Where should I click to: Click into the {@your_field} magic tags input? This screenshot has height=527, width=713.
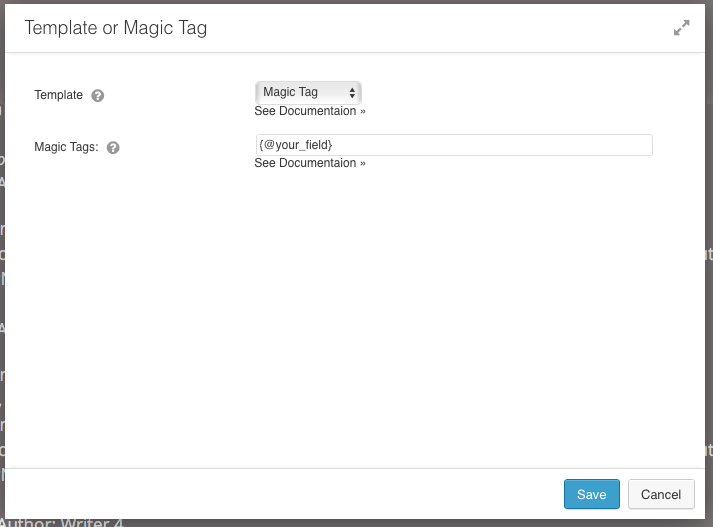[454, 145]
